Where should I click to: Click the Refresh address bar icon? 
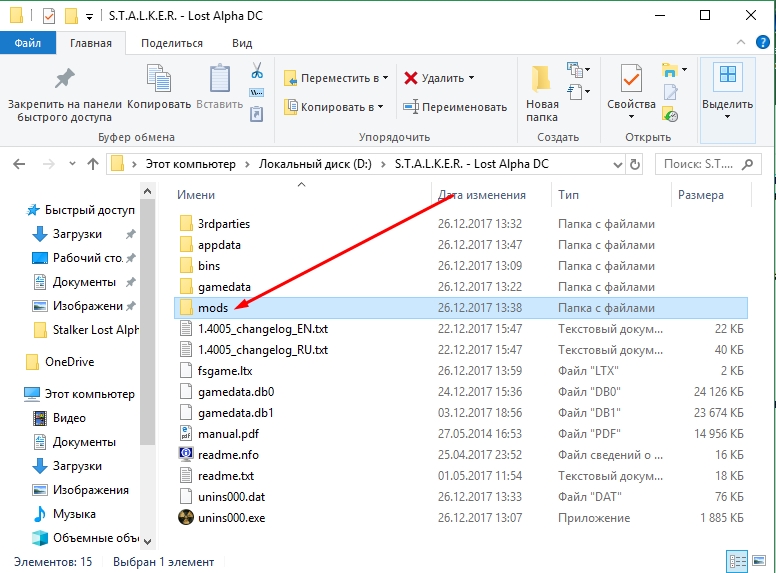click(x=635, y=164)
